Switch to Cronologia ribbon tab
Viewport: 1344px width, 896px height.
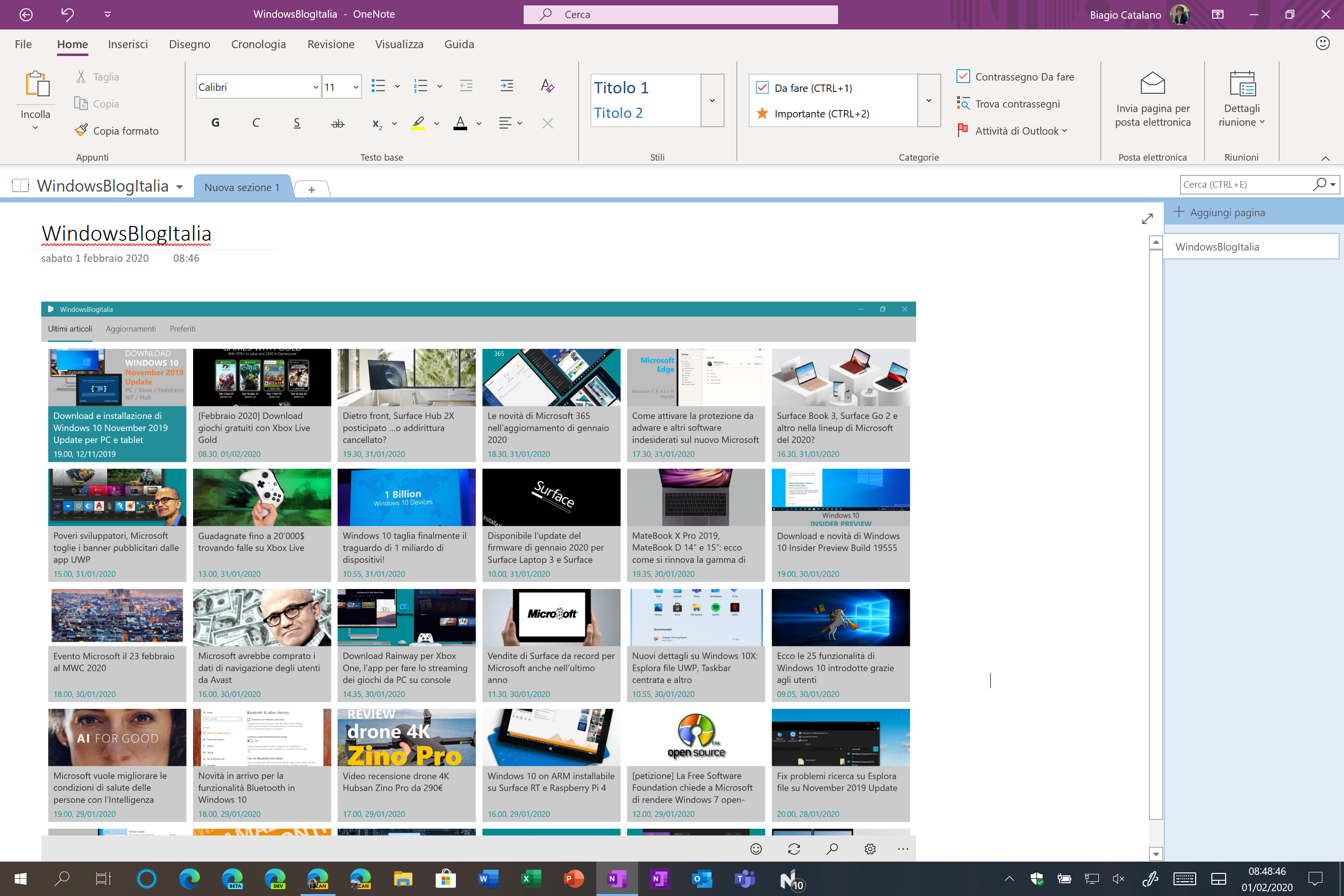tap(258, 44)
